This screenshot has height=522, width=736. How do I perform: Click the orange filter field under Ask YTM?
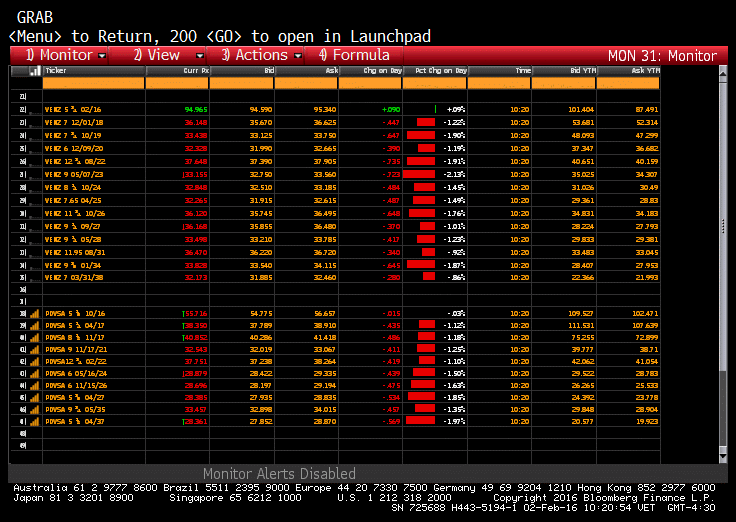pos(628,83)
